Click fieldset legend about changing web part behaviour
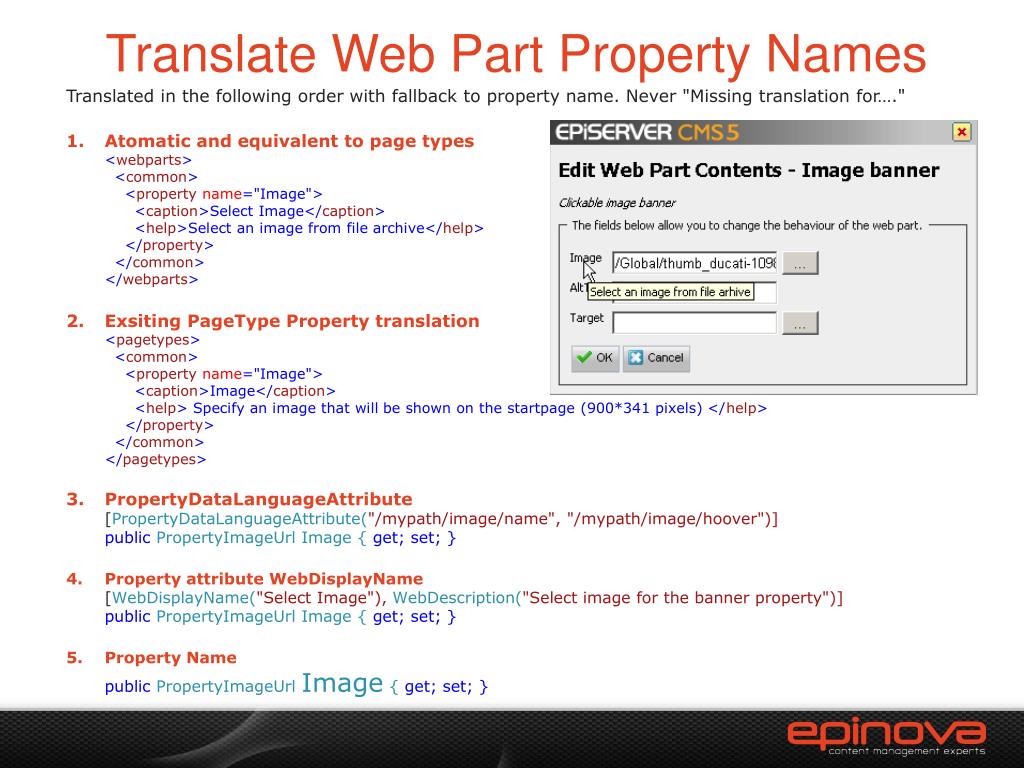The width and height of the screenshot is (1024, 768). (747, 225)
